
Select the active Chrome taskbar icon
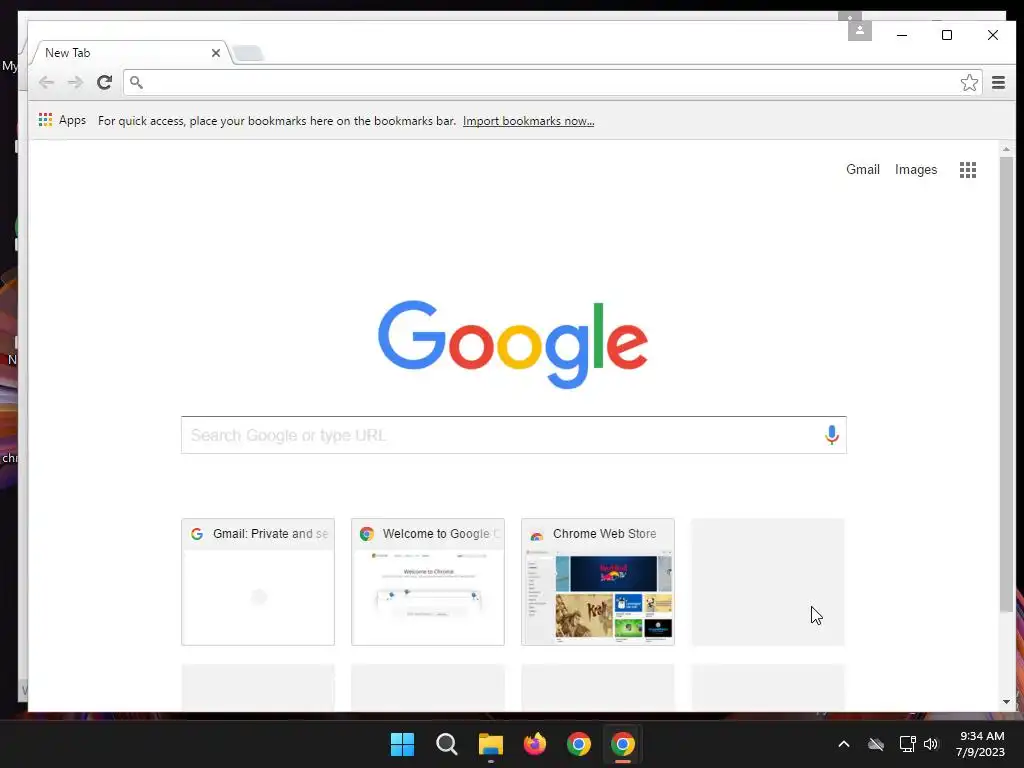tap(623, 744)
